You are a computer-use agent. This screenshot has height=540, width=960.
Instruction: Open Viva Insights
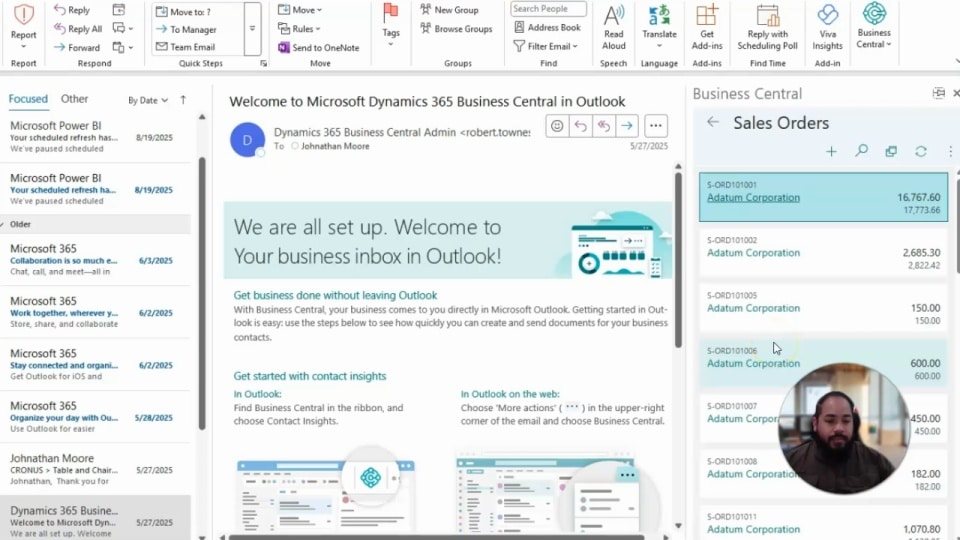point(827,28)
